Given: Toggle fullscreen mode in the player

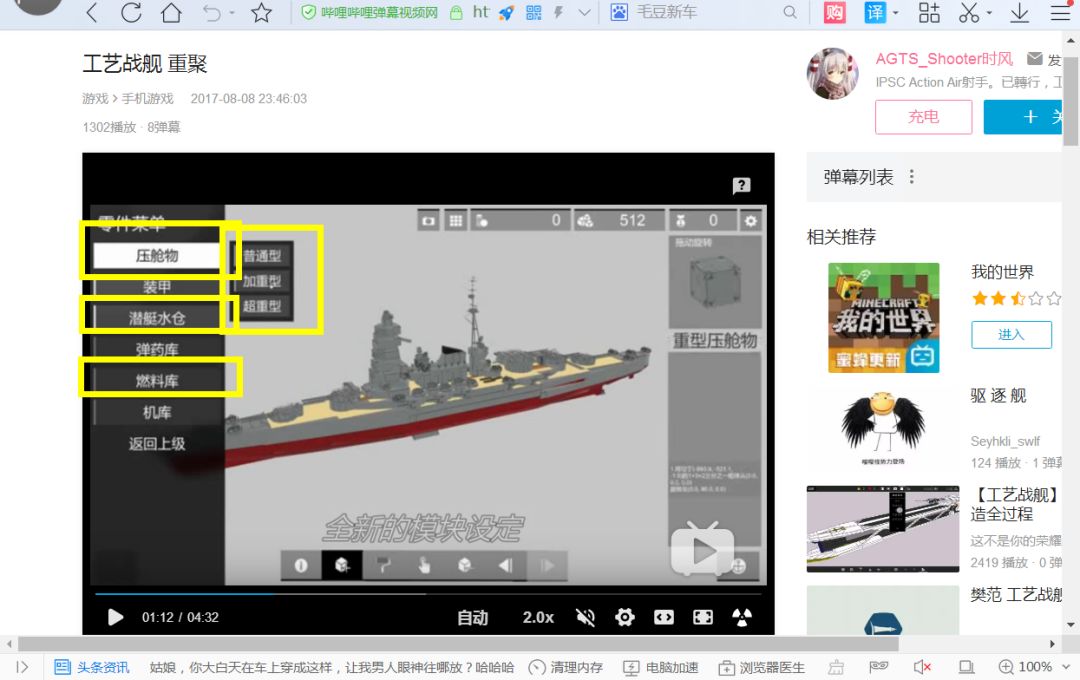Looking at the screenshot, I should (703, 617).
